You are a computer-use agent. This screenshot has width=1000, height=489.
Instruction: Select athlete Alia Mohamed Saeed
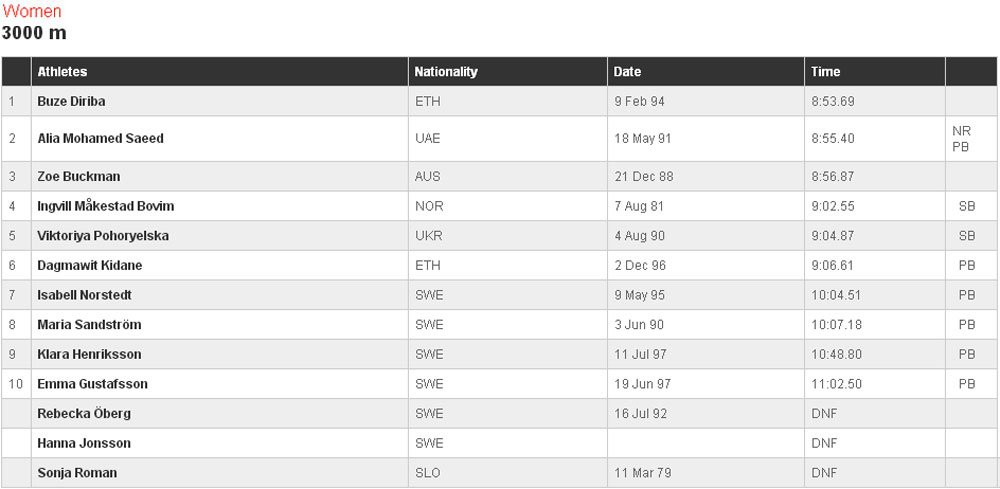click(100, 138)
